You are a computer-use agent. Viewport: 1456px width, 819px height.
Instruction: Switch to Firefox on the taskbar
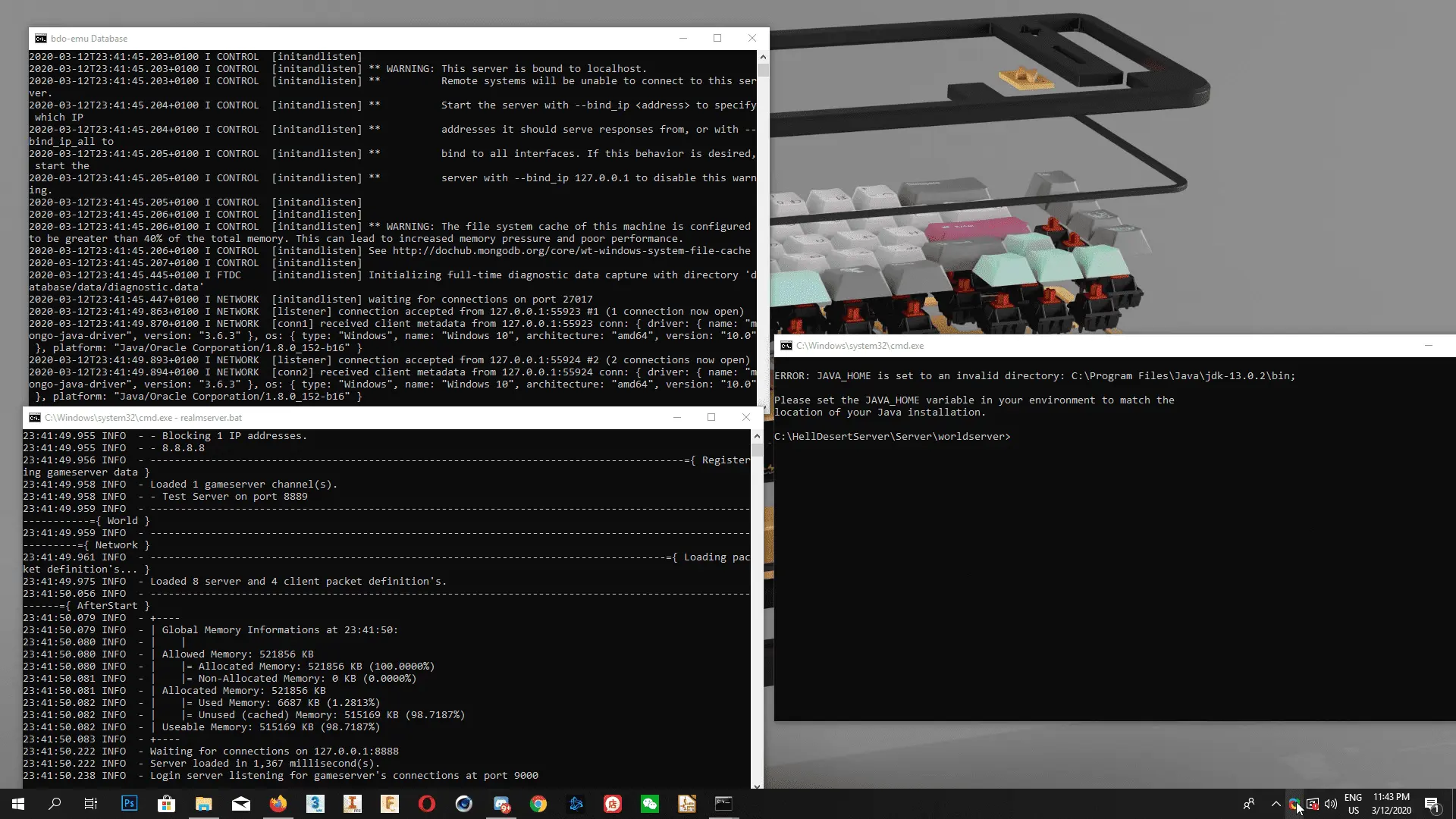(x=278, y=804)
